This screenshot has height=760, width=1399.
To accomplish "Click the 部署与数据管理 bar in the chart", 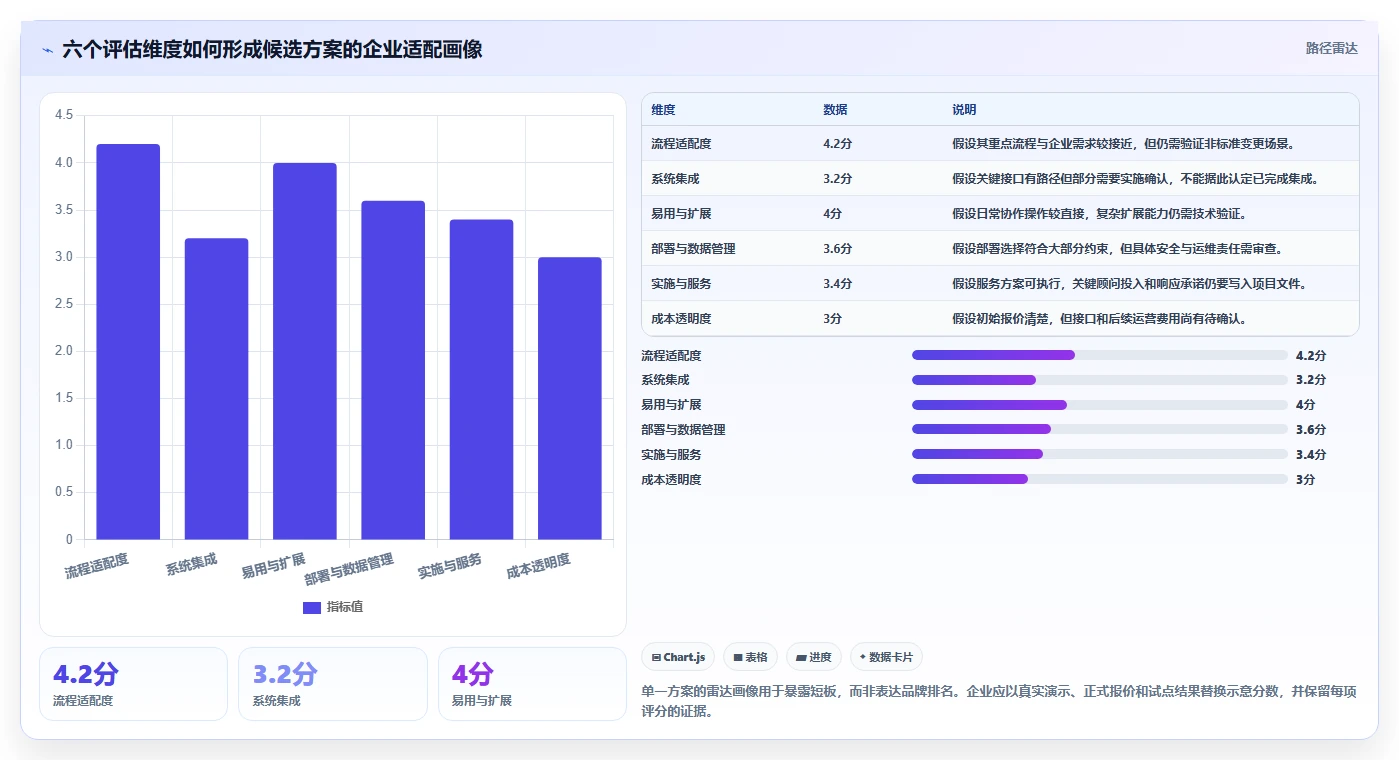I will coord(393,370).
